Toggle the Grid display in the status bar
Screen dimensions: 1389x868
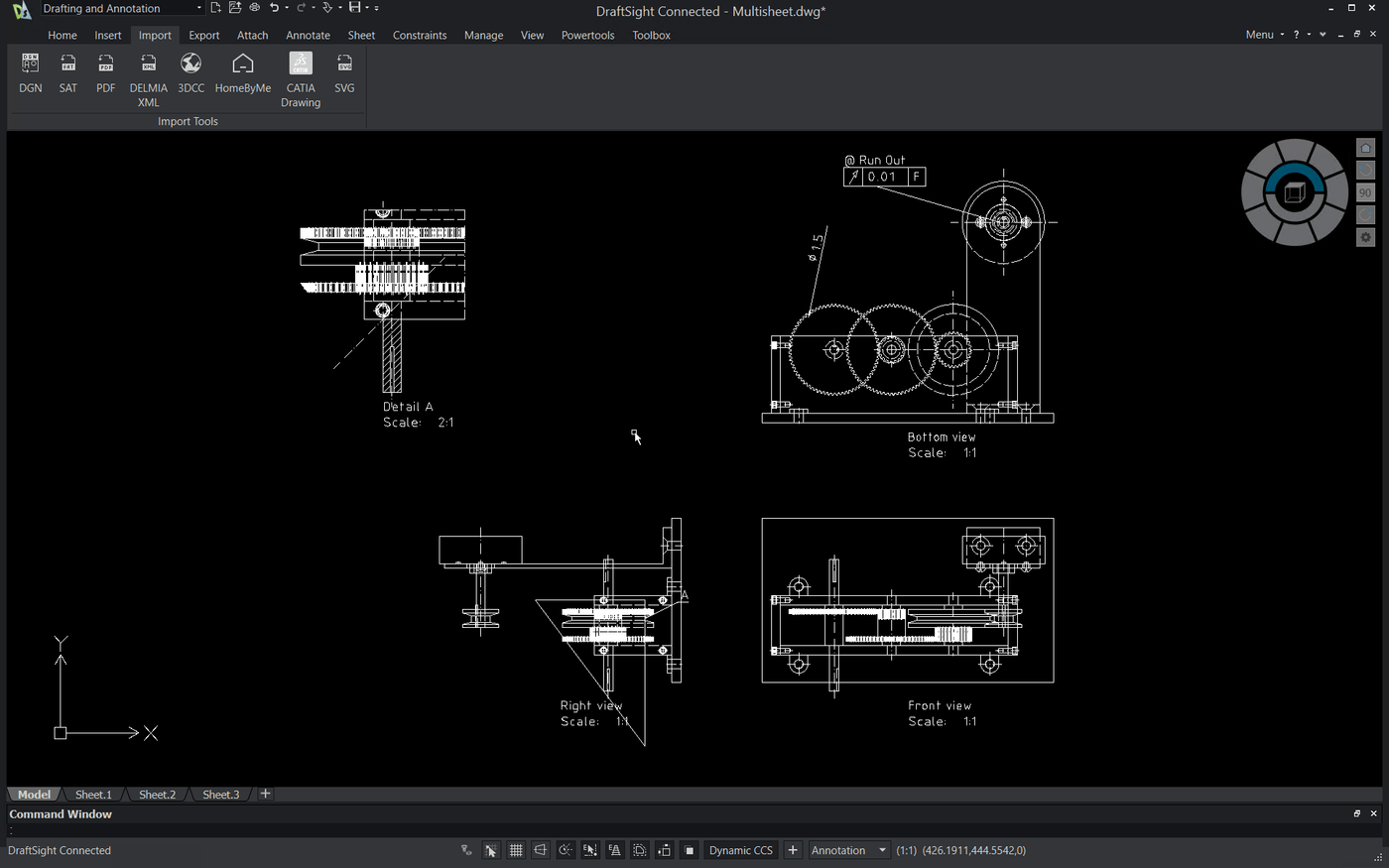pos(516,850)
